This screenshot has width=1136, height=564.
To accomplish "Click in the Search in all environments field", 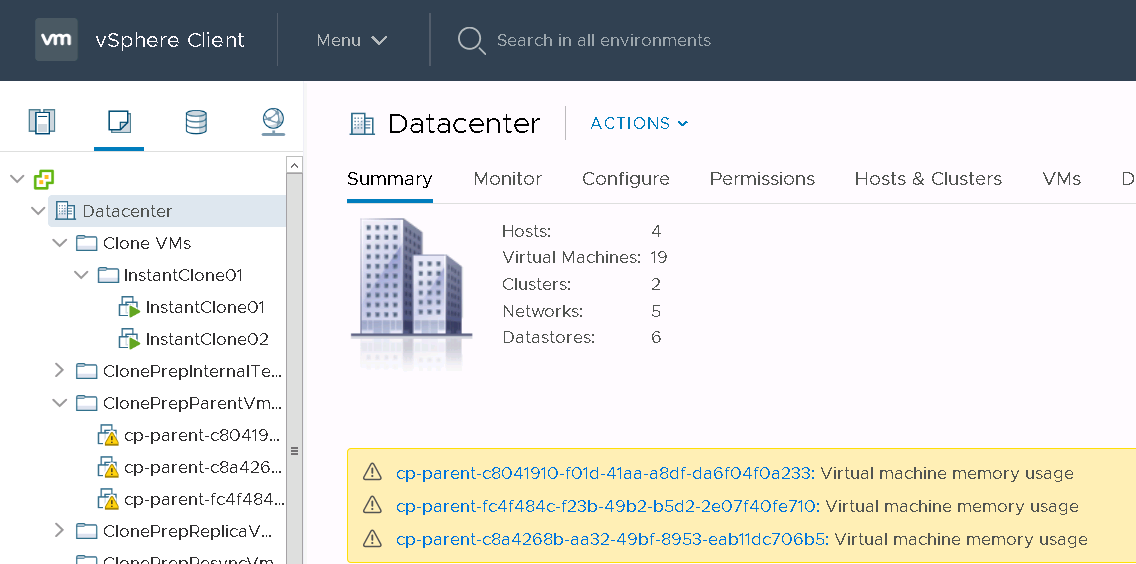I will click(604, 41).
